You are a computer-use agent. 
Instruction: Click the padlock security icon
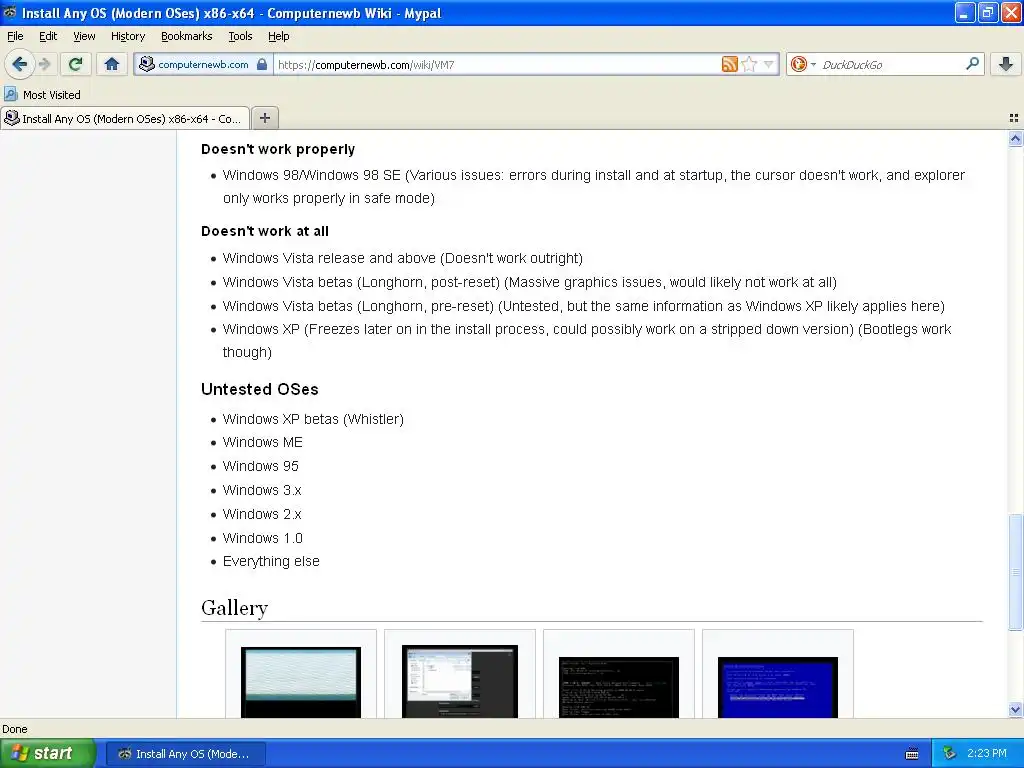(262, 64)
